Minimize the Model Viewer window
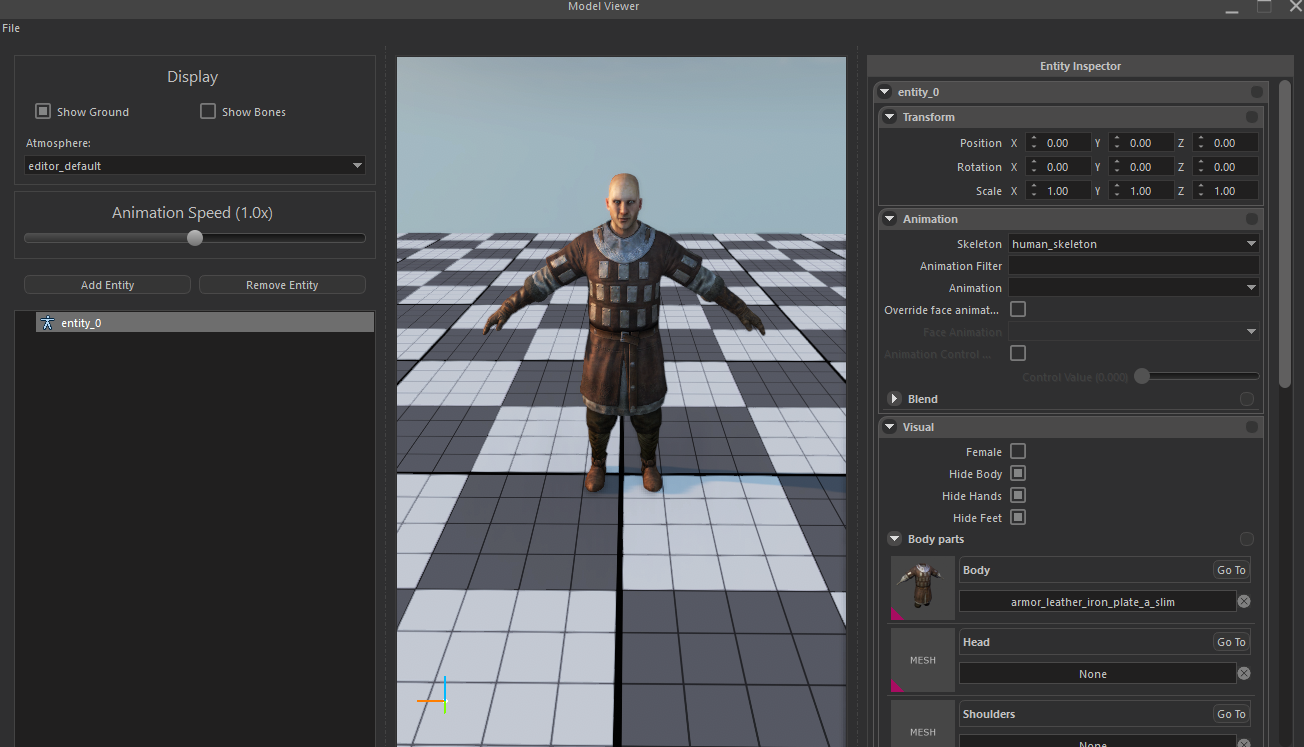This screenshot has width=1304, height=747. coord(1232,8)
